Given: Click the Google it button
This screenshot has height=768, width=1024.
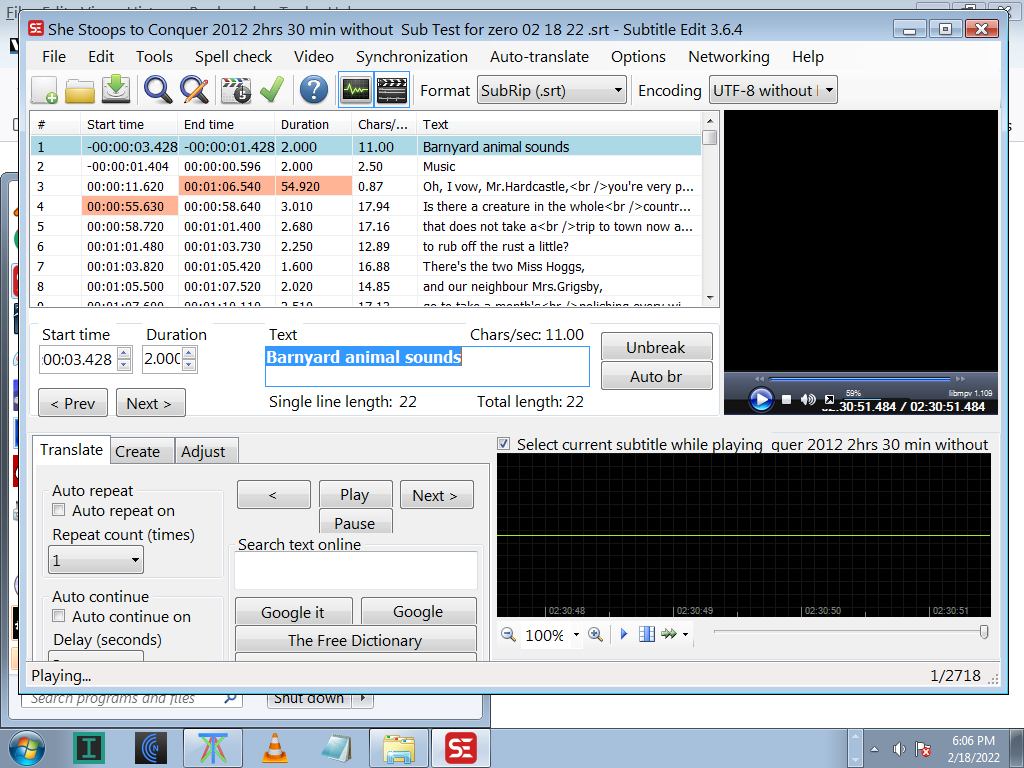Looking at the screenshot, I should pyautogui.click(x=293, y=612).
